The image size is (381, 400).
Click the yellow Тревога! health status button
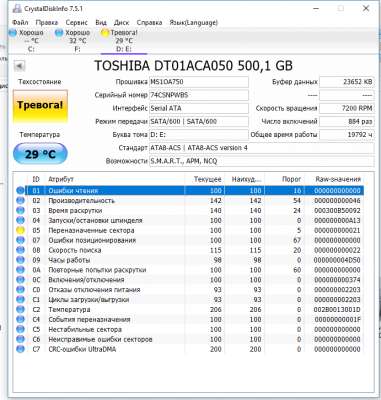coord(40,106)
